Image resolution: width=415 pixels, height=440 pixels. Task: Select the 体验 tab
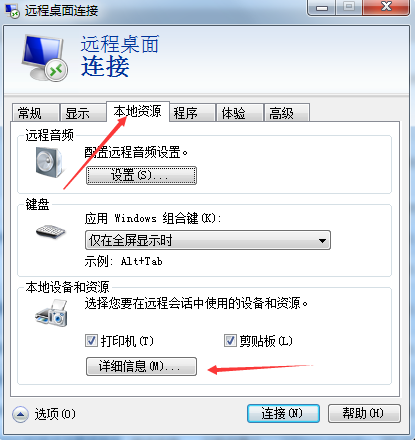coord(240,113)
